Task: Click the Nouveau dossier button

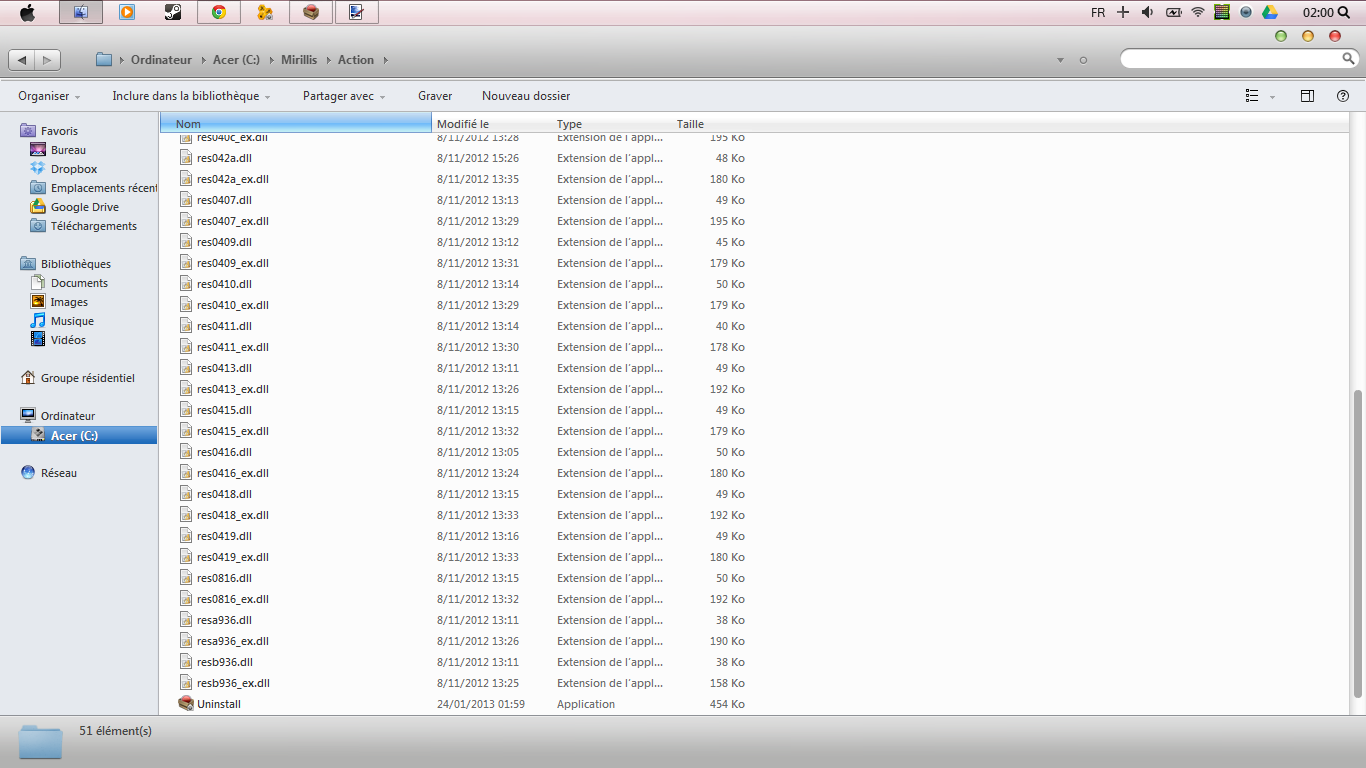Action: pos(526,96)
